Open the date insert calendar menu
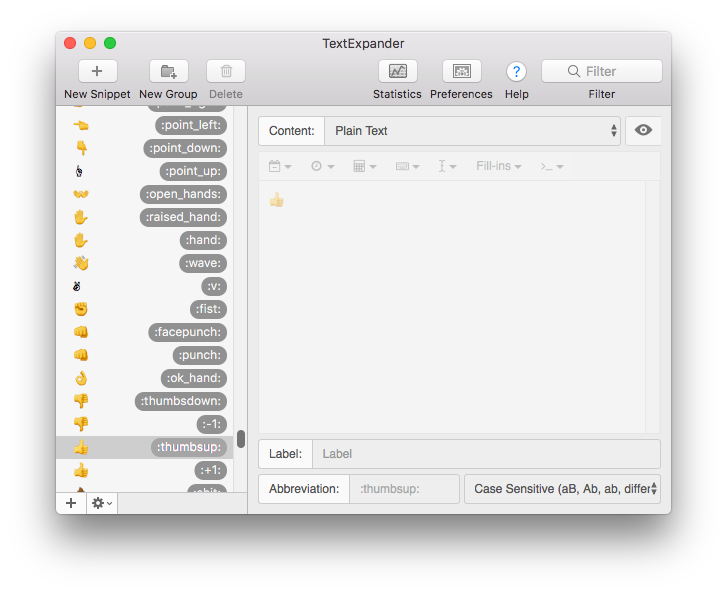The width and height of the screenshot is (727, 594). [x=280, y=166]
